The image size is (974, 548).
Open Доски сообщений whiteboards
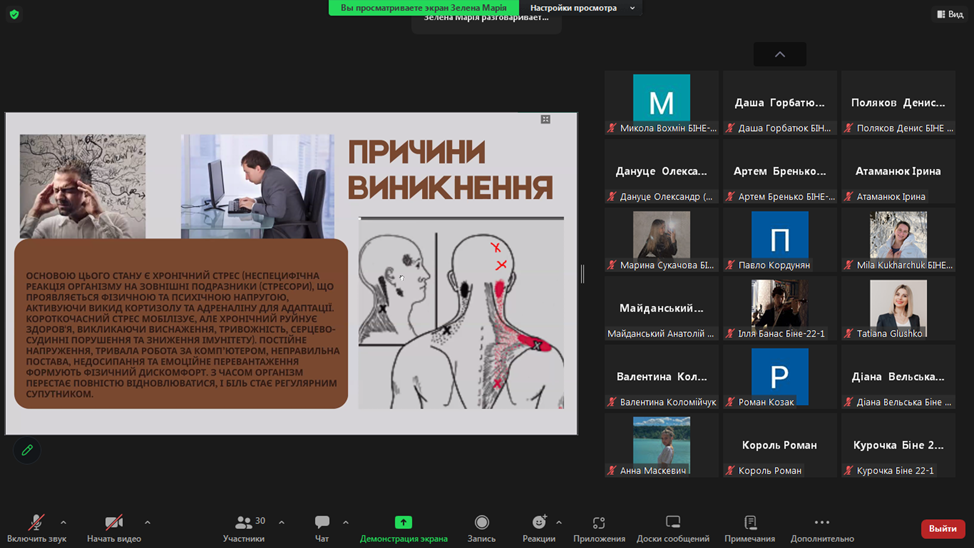point(673,527)
